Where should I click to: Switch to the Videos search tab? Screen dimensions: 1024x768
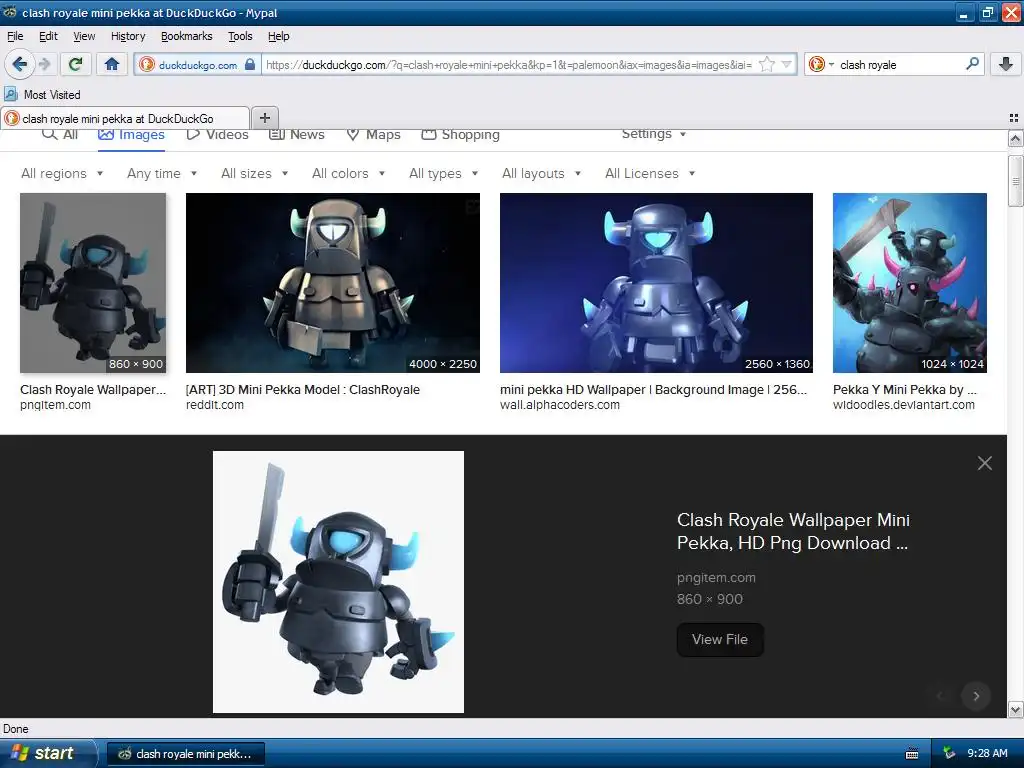(217, 135)
